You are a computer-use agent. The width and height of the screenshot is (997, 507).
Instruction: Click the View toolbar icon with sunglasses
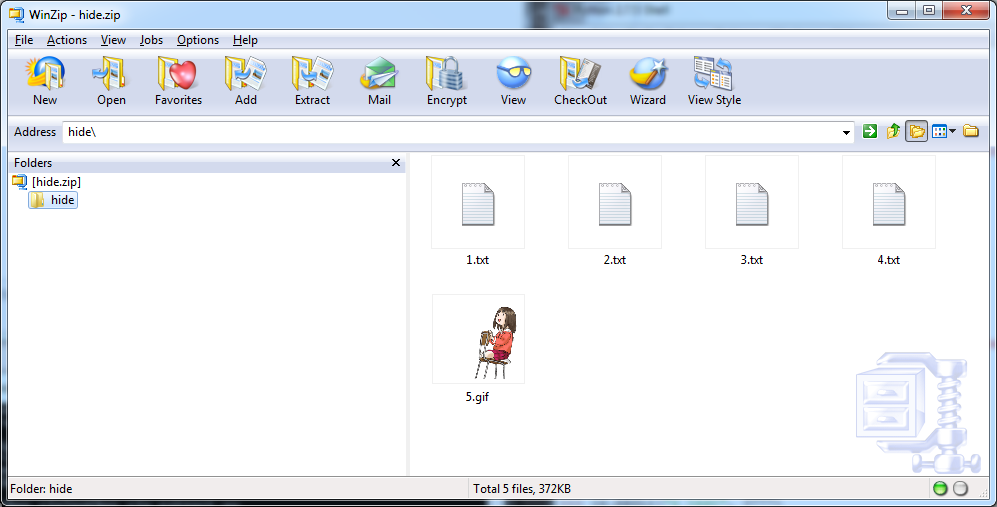(513, 73)
